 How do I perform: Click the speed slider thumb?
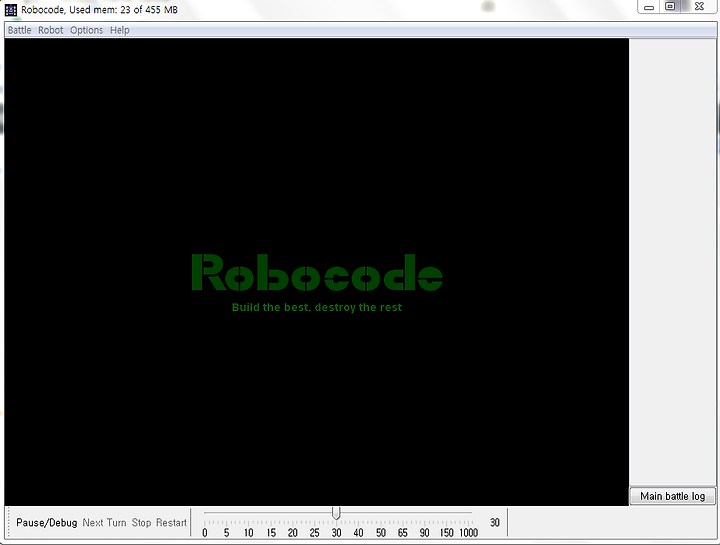[336, 513]
